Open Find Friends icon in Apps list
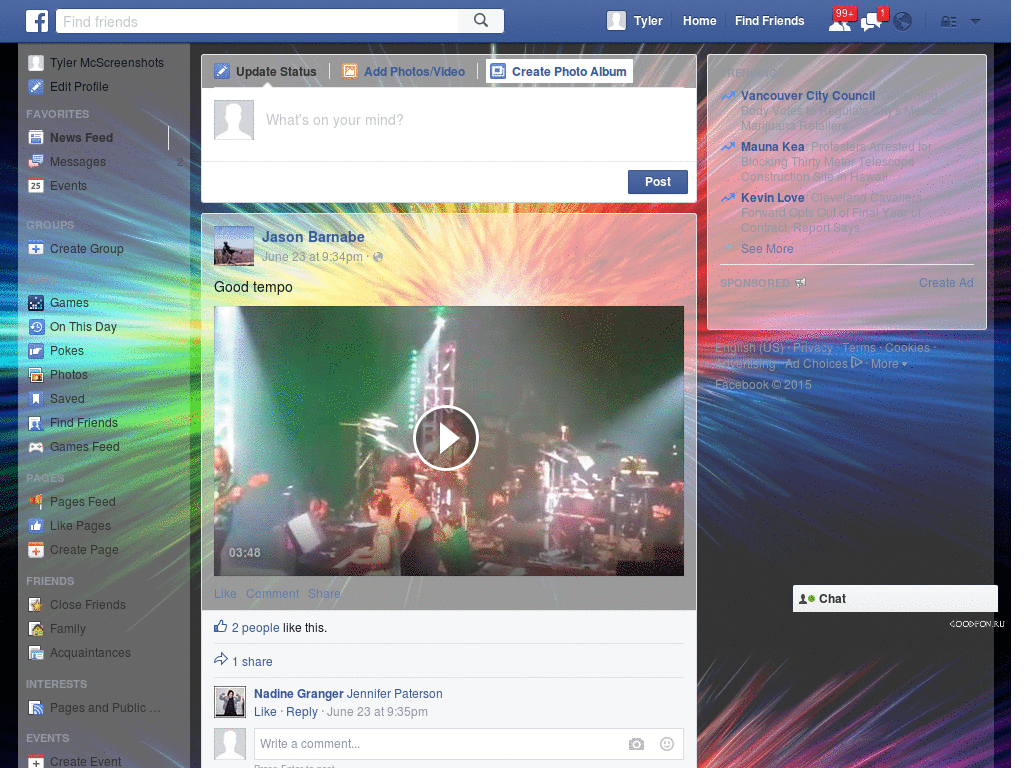The image size is (1024, 768). [36, 423]
